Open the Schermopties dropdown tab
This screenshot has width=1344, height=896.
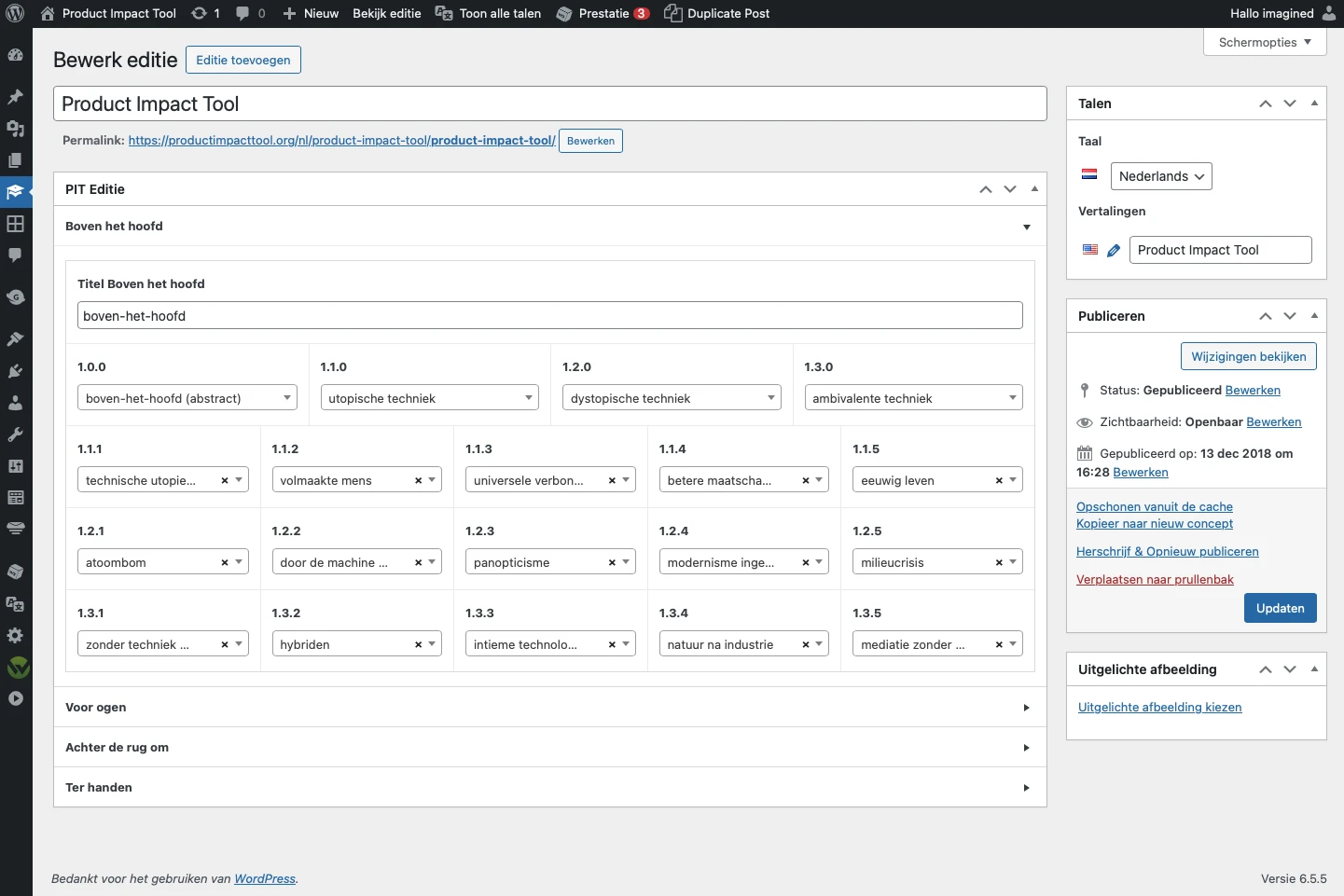[x=1265, y=42]
